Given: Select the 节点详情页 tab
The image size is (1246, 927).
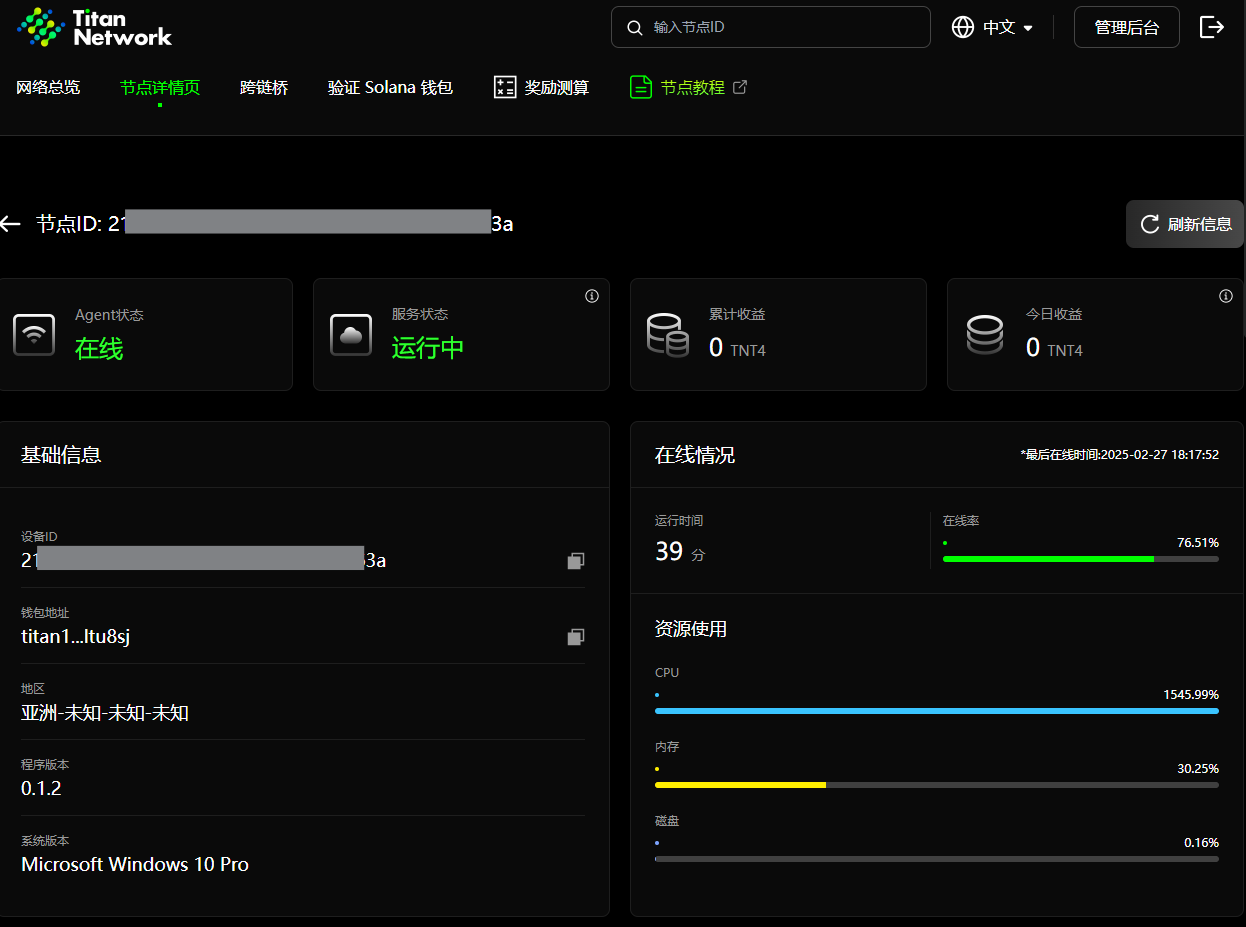Looking at the screenshot, I should [160, 87].
